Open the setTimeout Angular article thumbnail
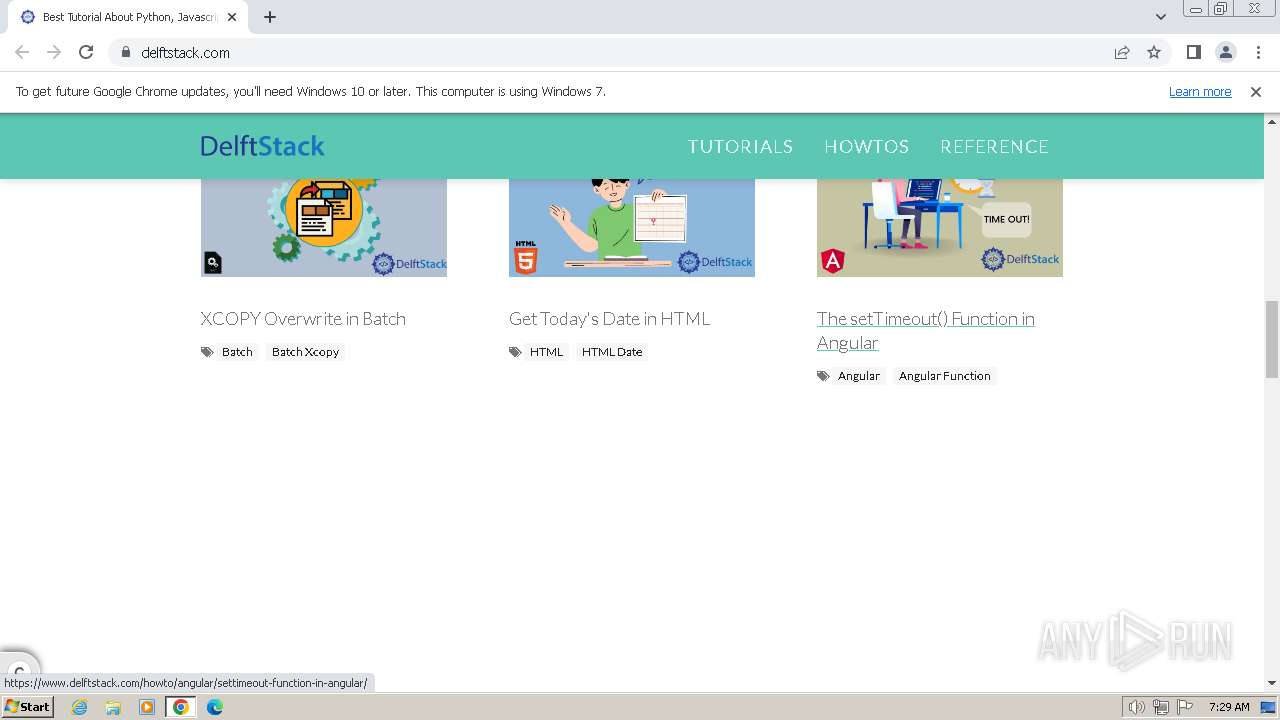This screenshot has height=720, width=1280. point(940,227)
